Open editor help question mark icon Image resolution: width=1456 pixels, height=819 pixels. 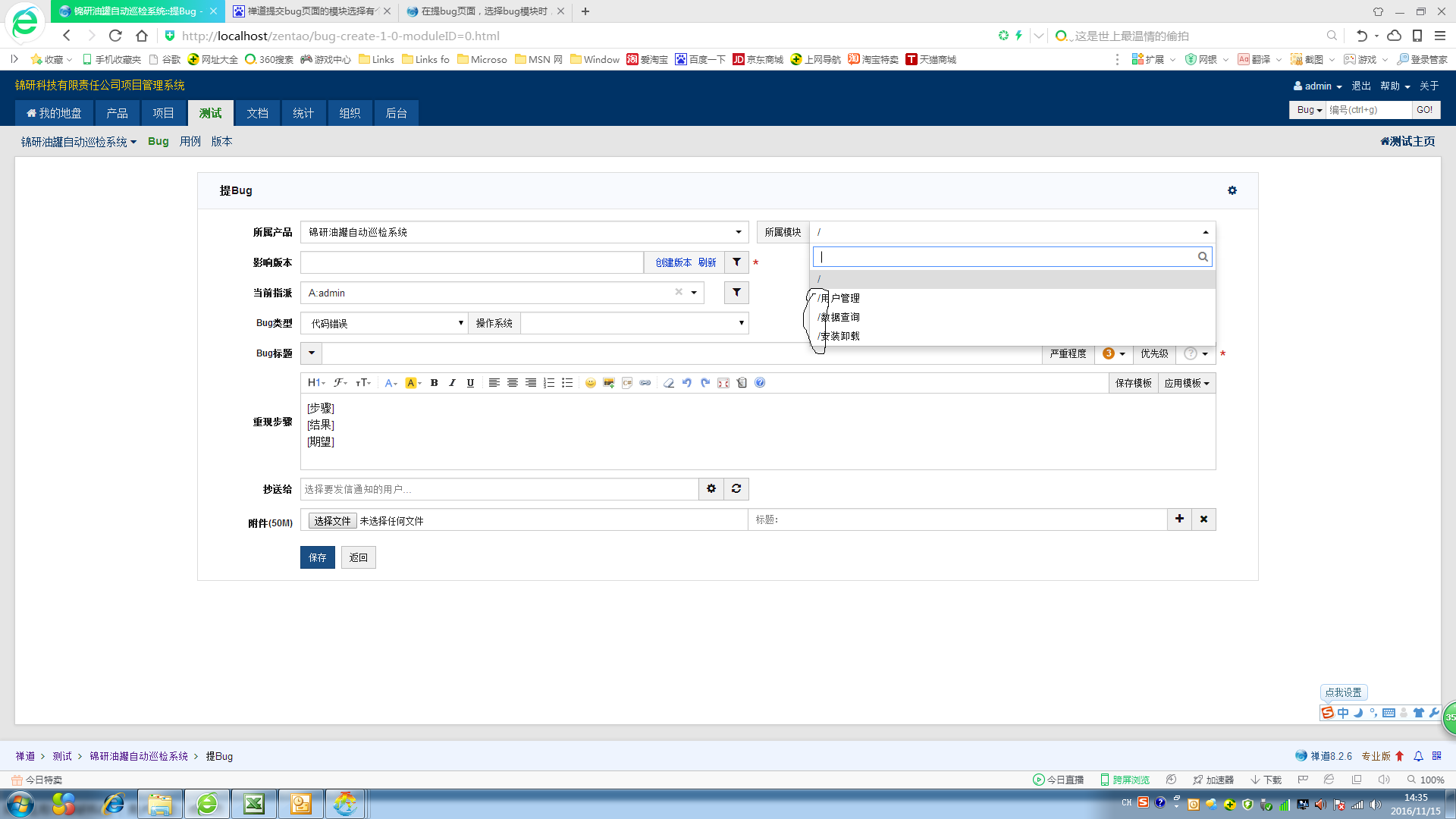760,383
